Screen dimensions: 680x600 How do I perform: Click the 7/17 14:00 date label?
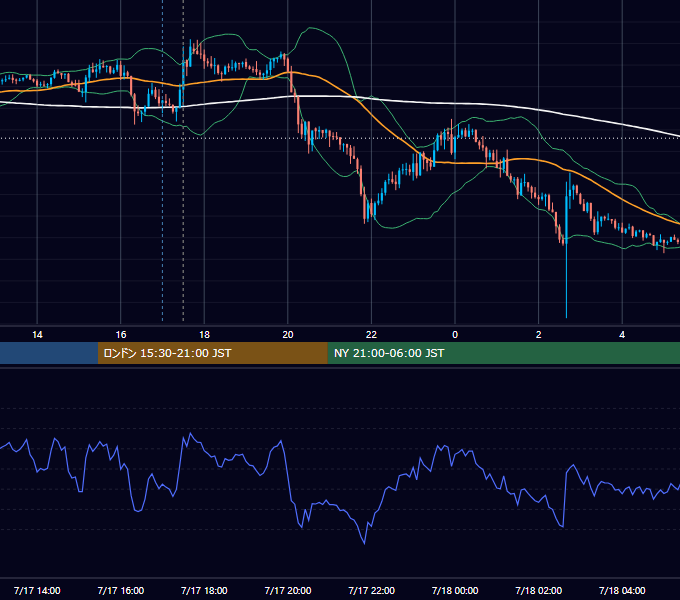pos(37,590)
